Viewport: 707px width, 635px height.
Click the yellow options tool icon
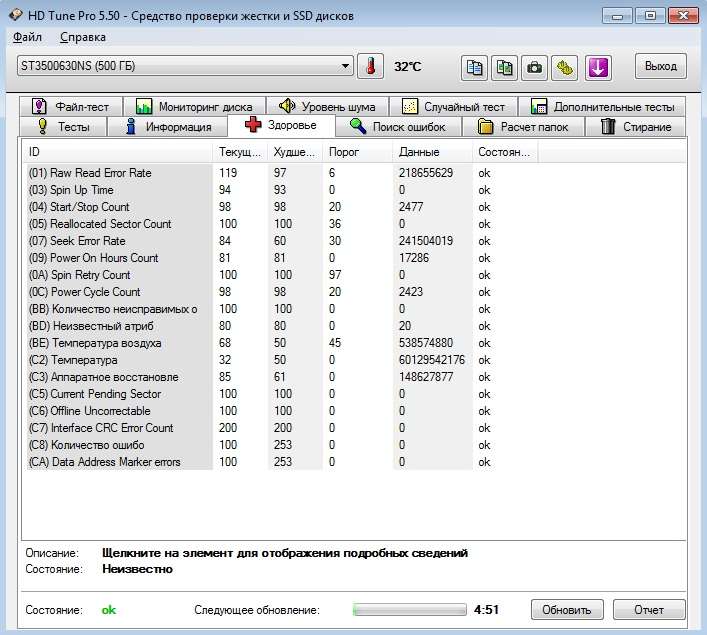pyautogui.click(x=566, y=67)
